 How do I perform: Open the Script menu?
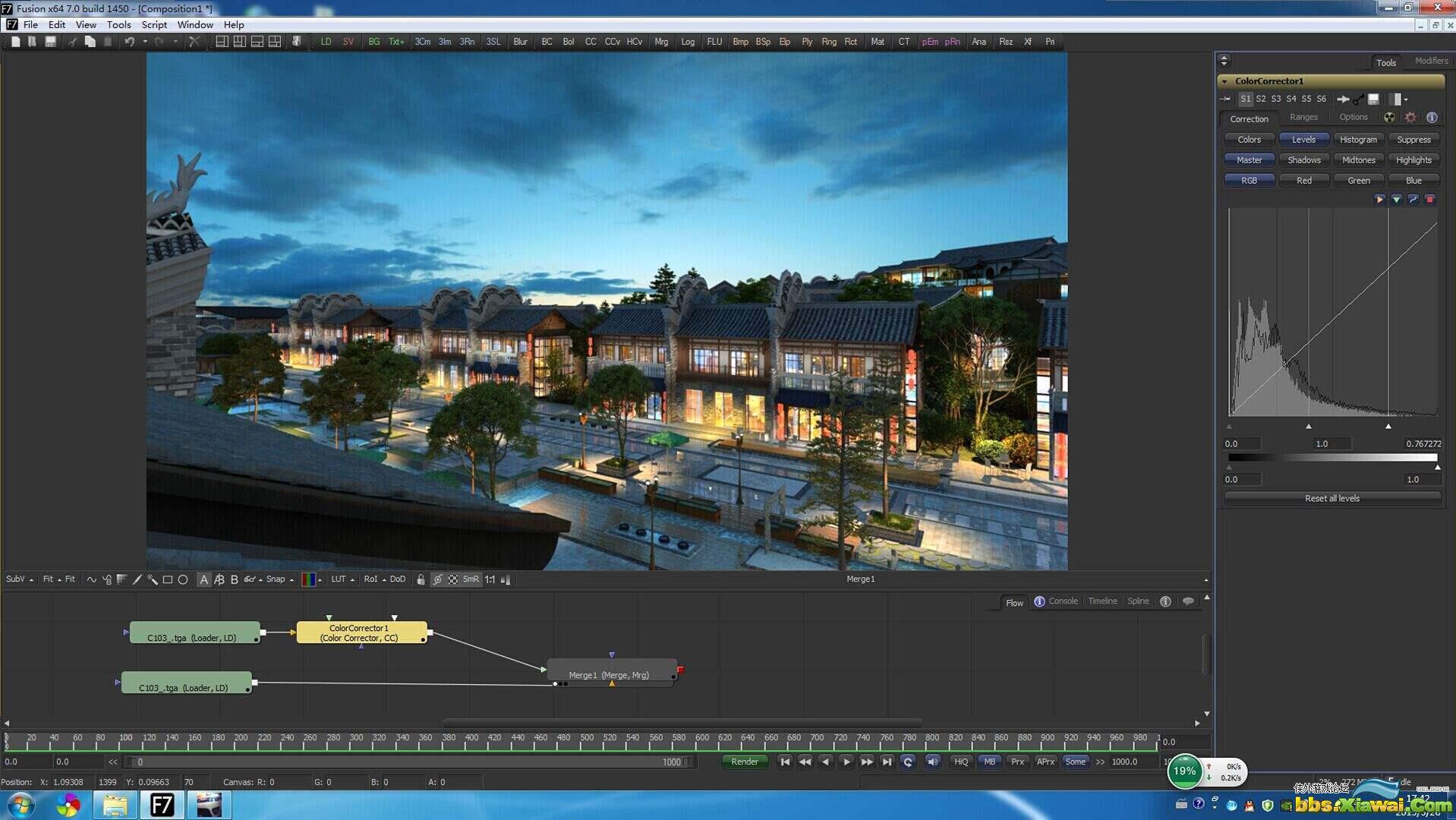click(154, 24)
